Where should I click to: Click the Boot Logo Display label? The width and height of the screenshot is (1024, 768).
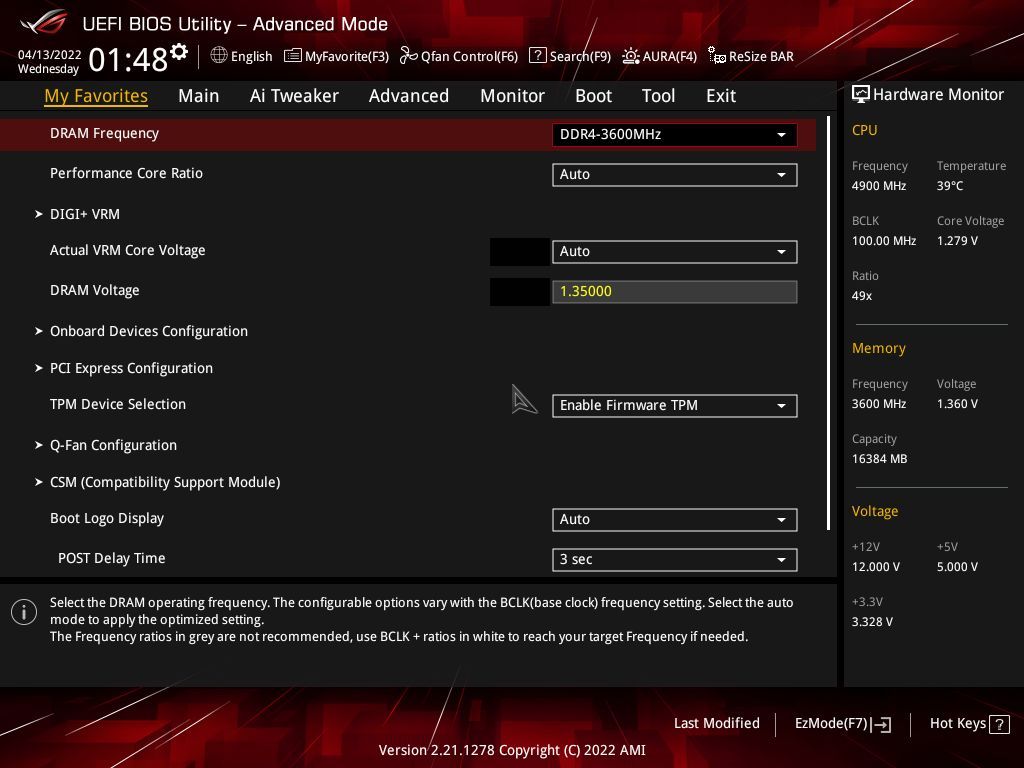click(107, 519)
